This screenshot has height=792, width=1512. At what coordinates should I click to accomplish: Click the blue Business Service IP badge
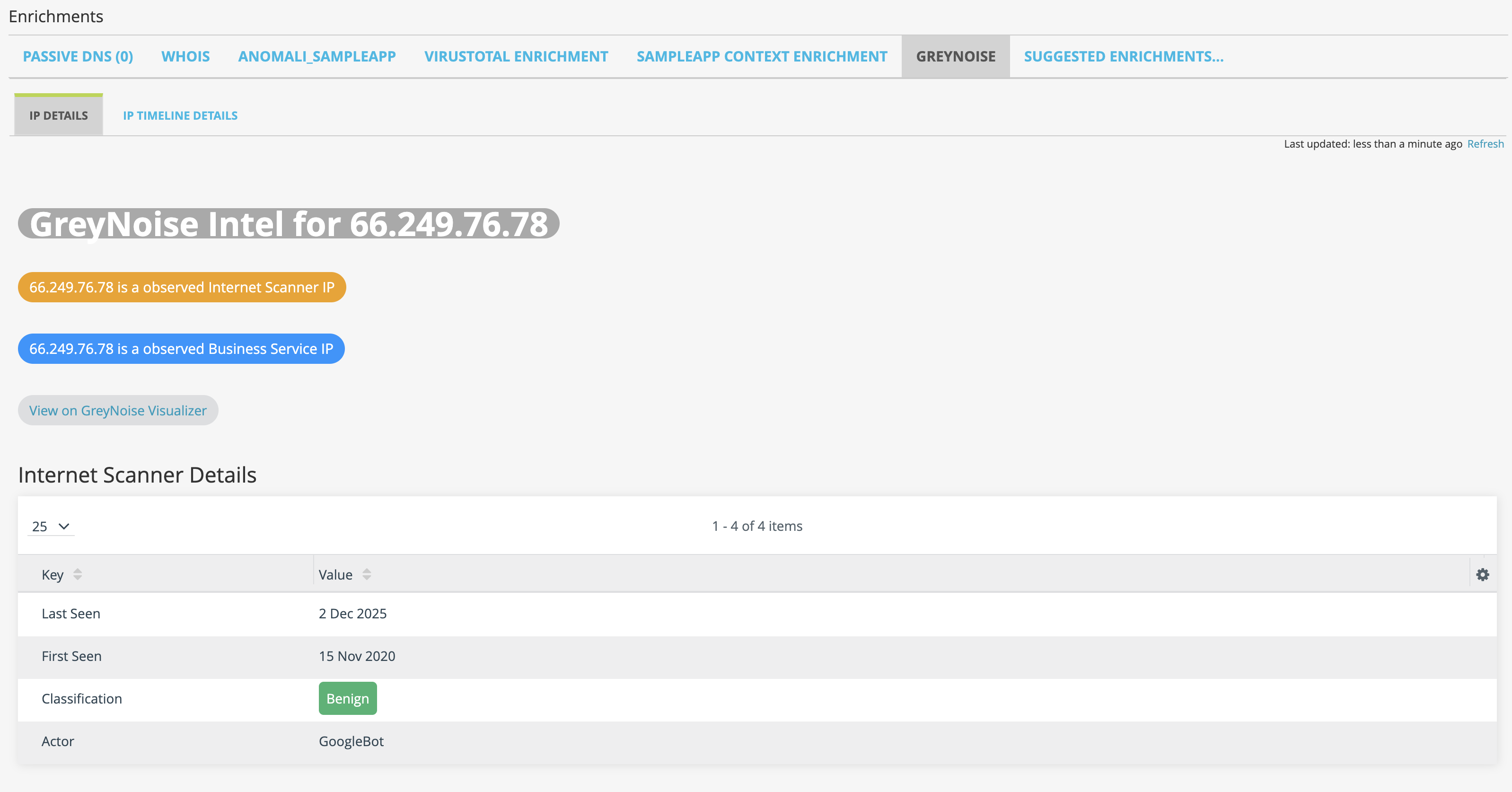tap(181, 349)
